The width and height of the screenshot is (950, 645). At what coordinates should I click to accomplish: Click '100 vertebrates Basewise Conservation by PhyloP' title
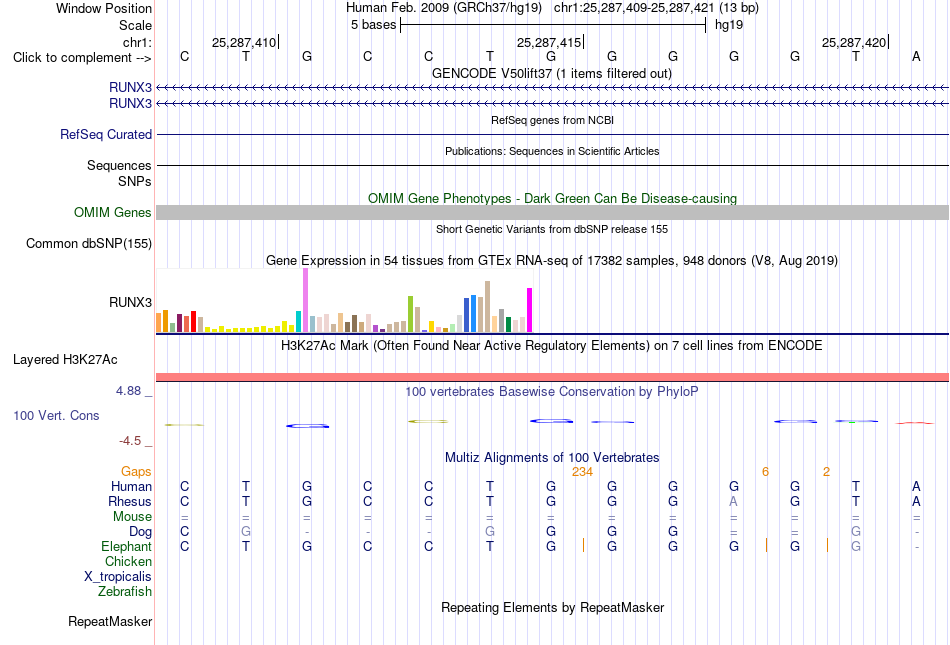(551, 391)
